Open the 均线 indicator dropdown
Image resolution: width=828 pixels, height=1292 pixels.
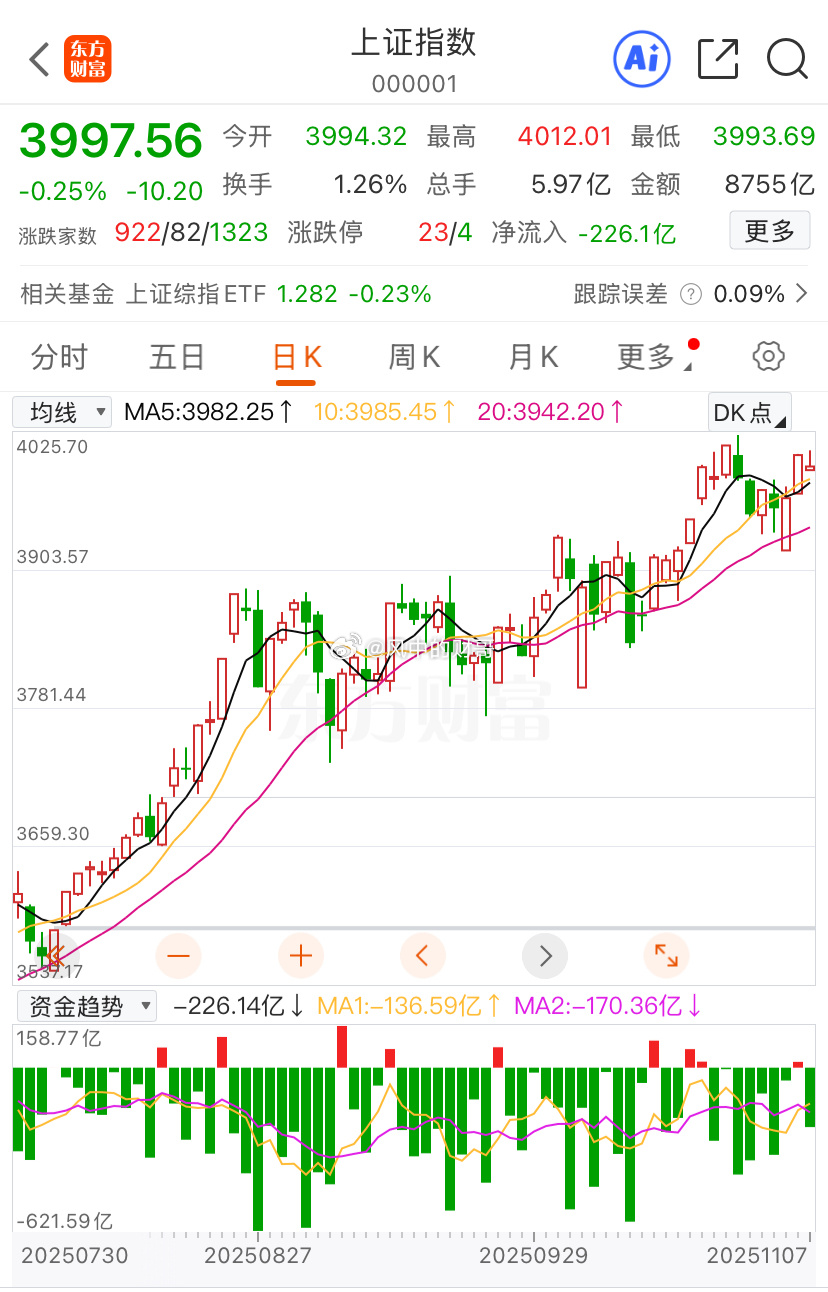61,411
